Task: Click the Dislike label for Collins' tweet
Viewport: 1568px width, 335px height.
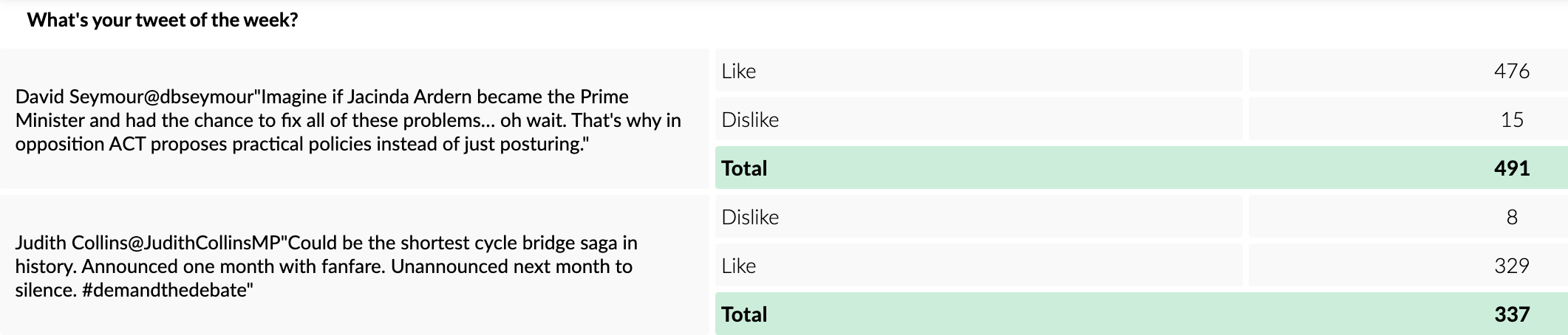Action: point(750,218)
